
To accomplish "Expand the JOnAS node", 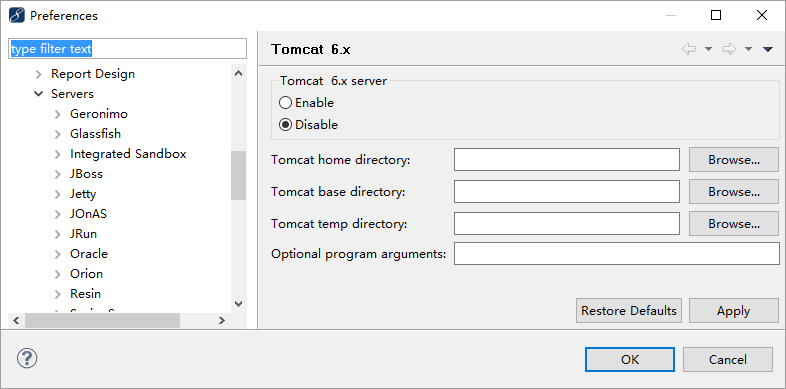I will pos(58,215).
